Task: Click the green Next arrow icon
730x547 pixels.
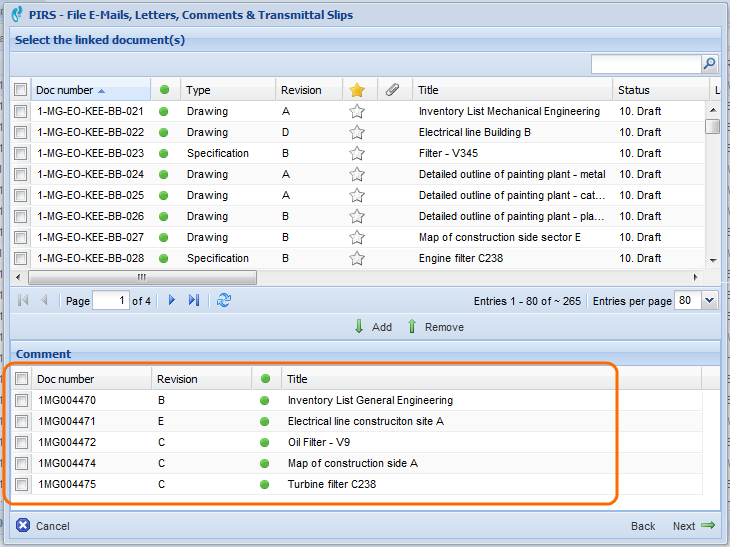Action: (x=708, y=525)
